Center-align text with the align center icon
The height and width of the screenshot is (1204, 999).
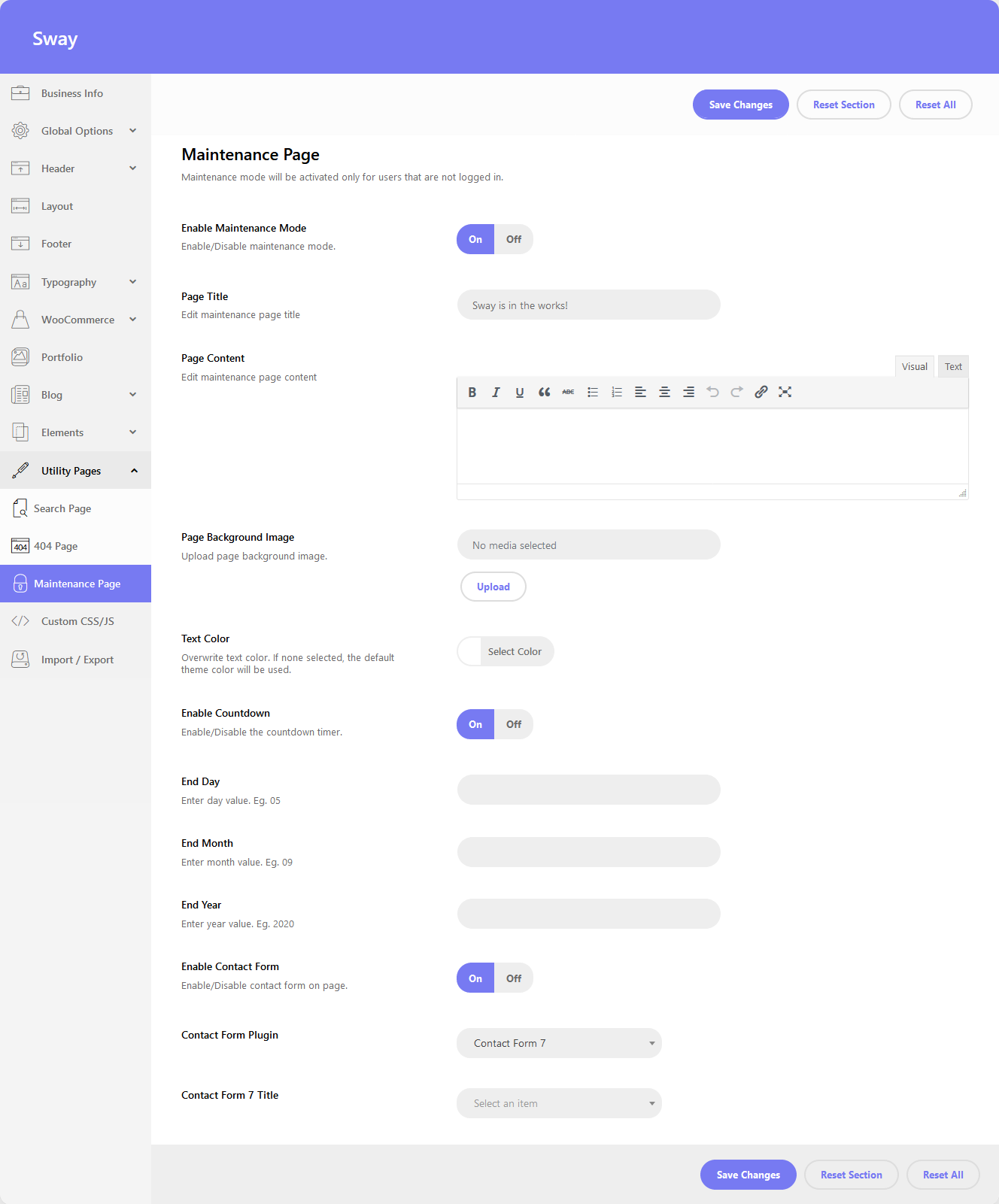coord(664,392)
